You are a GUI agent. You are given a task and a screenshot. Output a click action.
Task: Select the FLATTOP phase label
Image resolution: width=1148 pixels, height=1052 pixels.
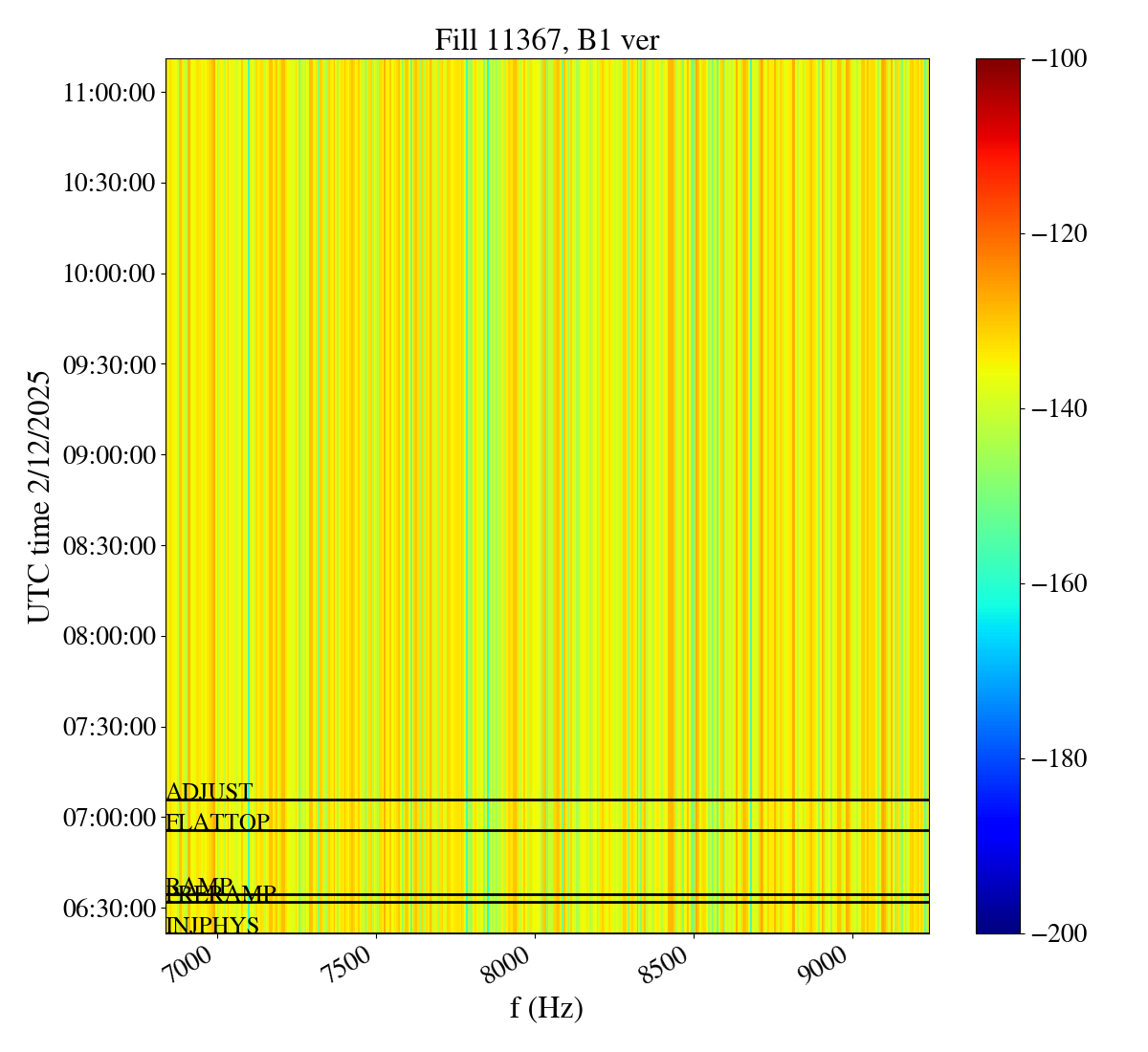click(x=218, y=822)
